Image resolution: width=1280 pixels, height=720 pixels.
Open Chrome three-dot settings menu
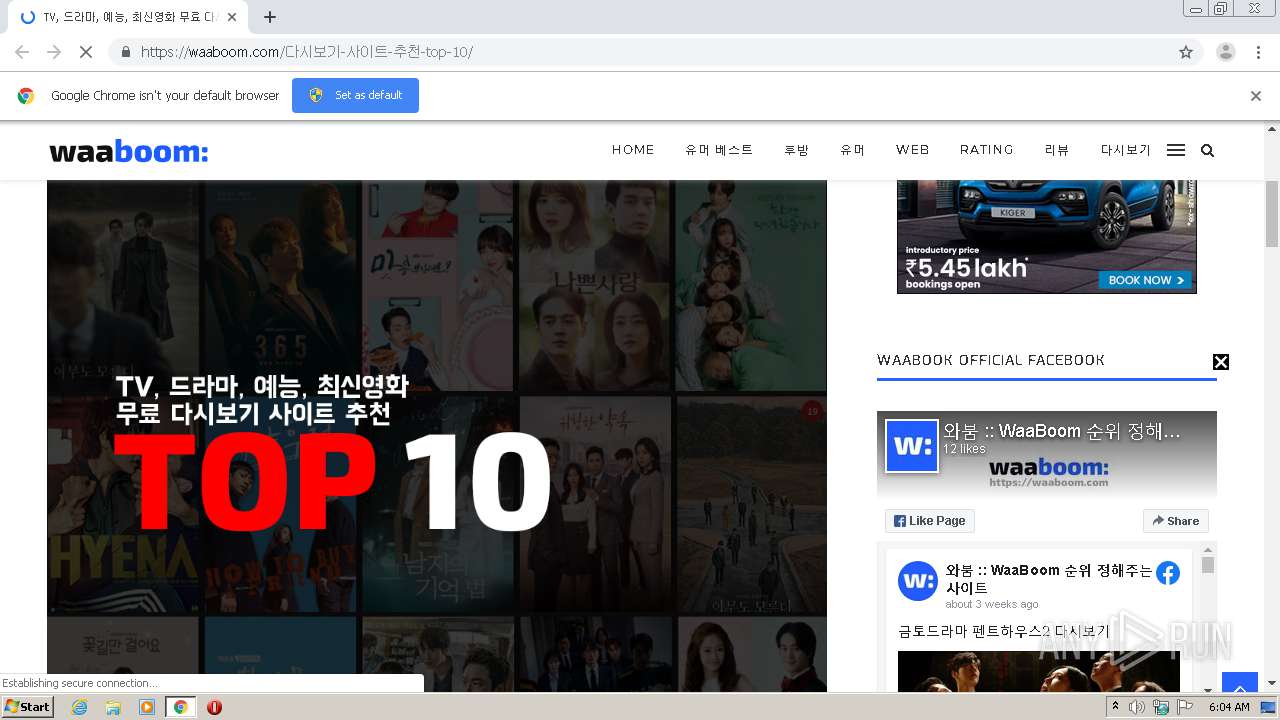tap(1258, 52)
